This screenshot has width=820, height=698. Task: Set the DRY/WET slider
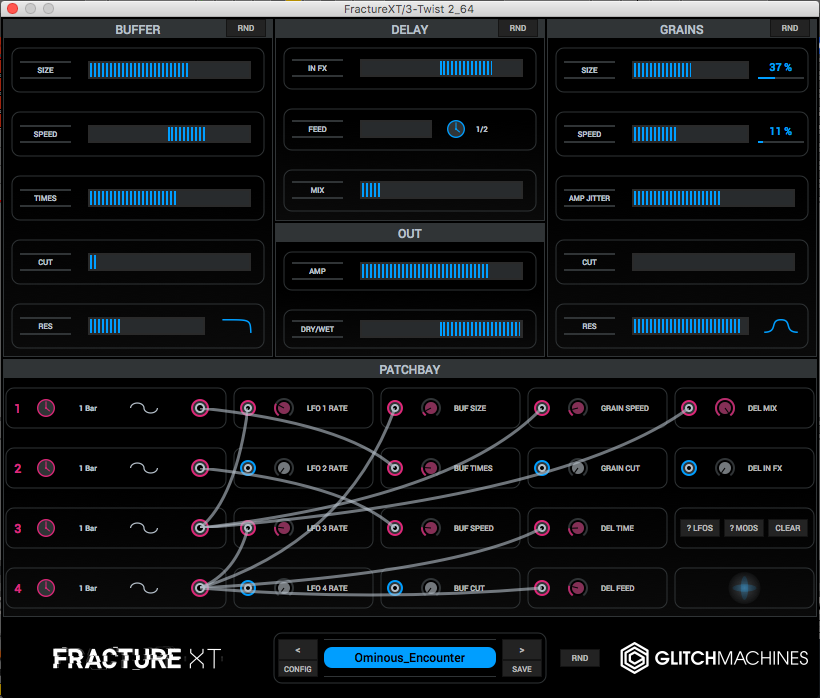click(x=441, y=329)
